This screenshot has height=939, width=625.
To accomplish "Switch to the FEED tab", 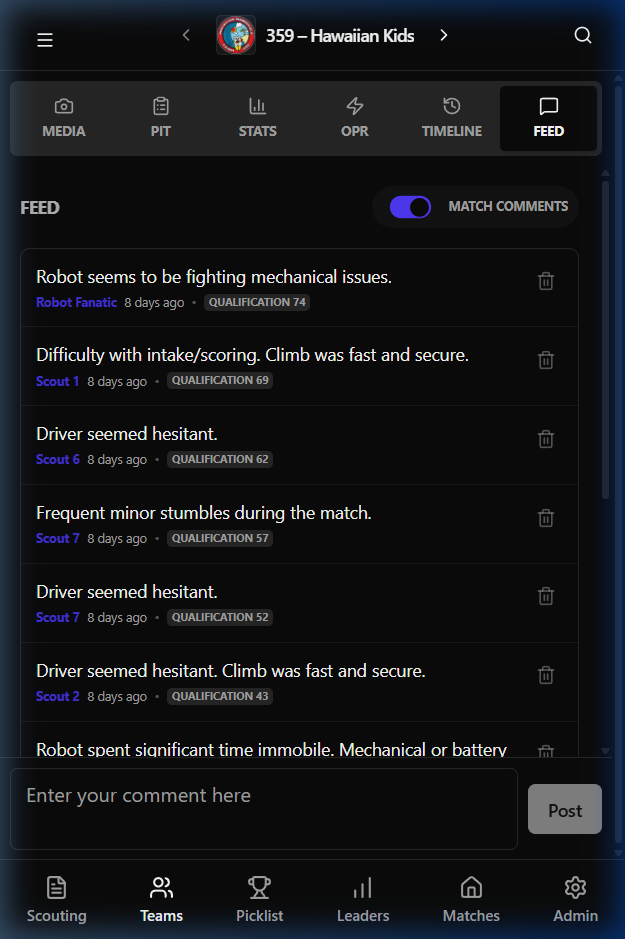I will (548, 117).
